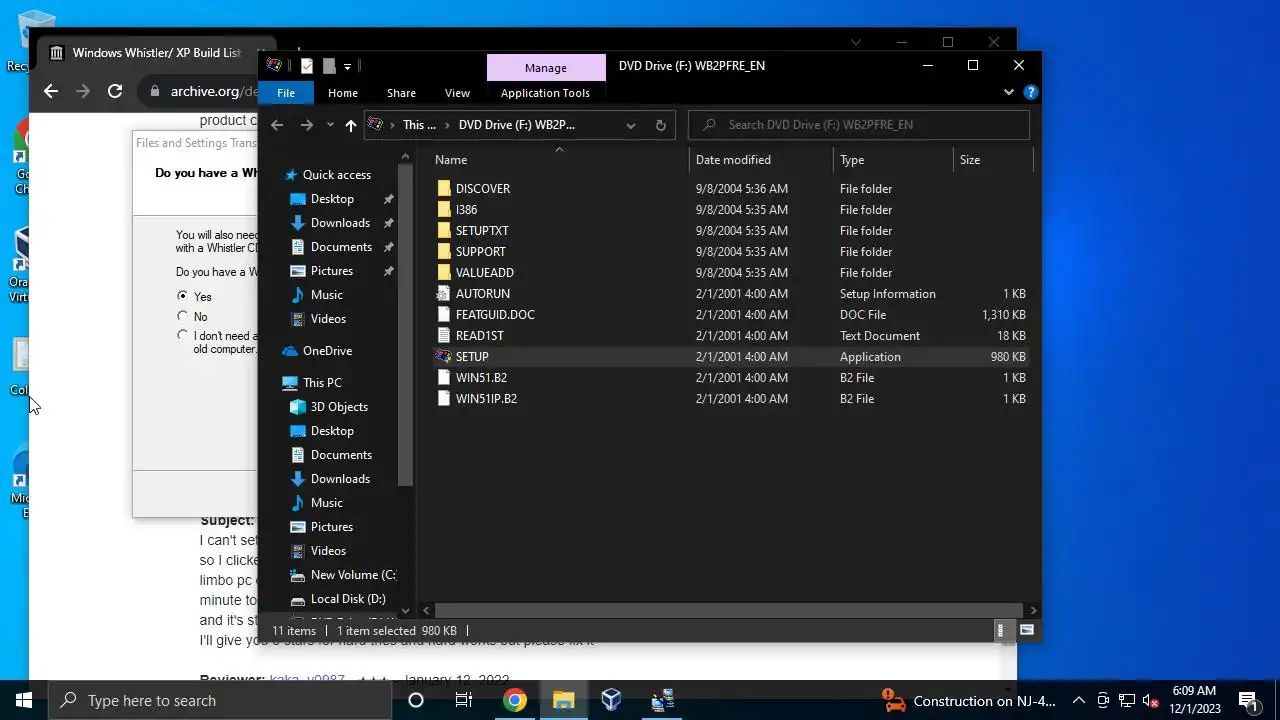Open the File menu
The image size is (1280, 720).
(x=286, y=93)
